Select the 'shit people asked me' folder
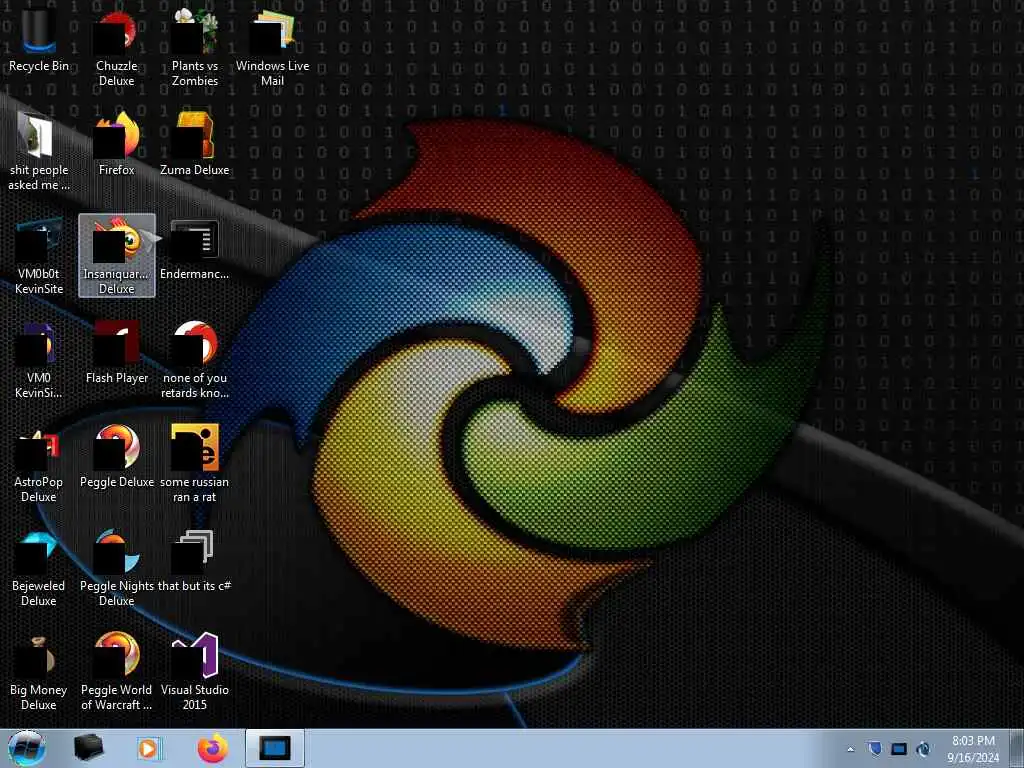The width and height of the screenshot is (1024, 768). pyautogui.click(x=39, y=152)
